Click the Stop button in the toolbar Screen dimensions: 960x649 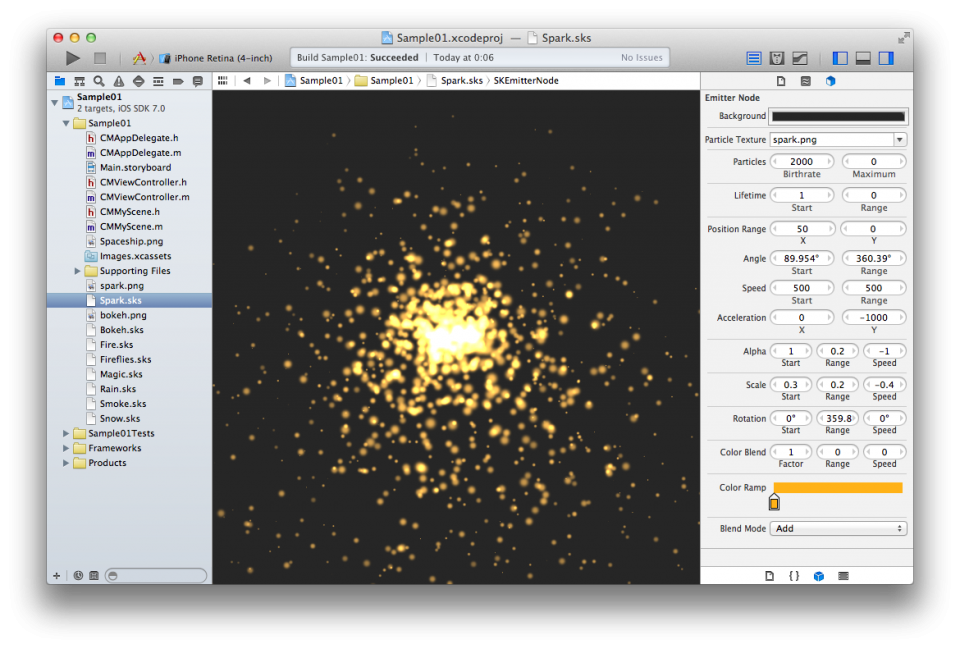pyautogui.click(x=100, y=58)
